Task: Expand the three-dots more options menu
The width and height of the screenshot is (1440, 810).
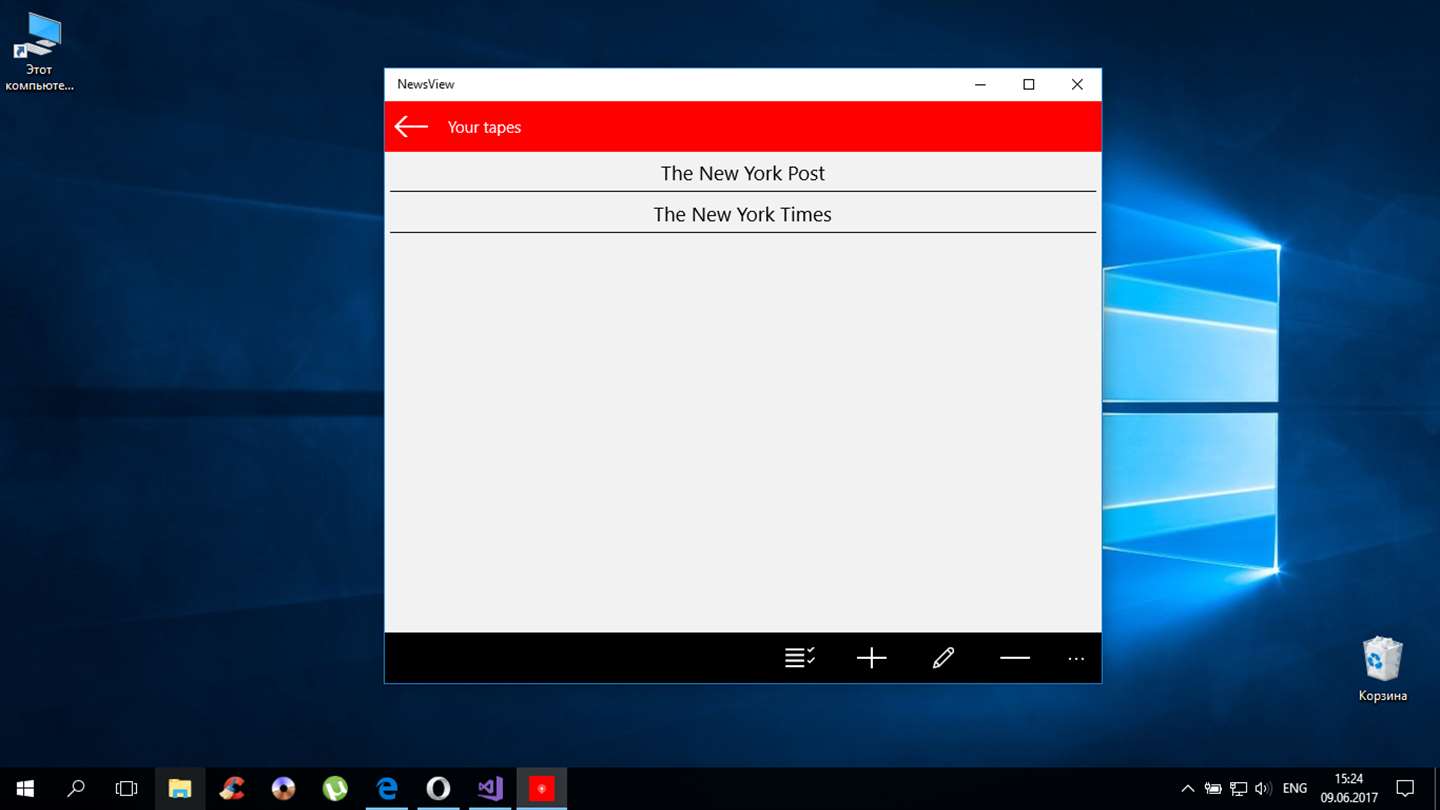Action: [x=1076, y=658]
